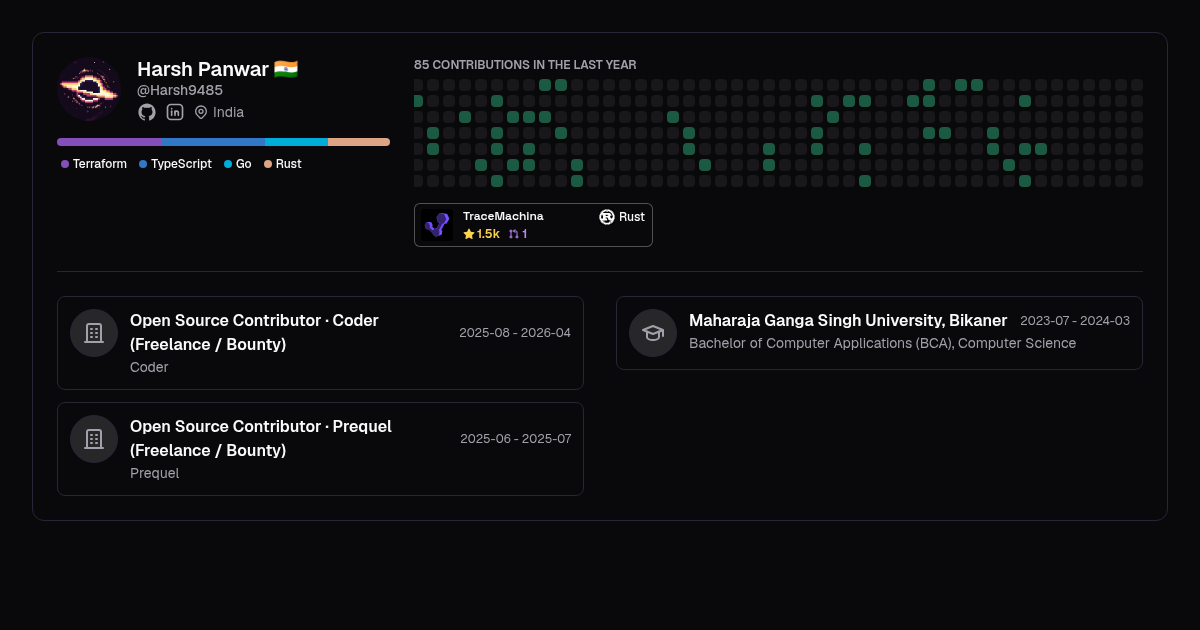Click the Prequel company name subtitle
The width and height of the screenshot is (1200, 630).
click(x=155, y=473)
